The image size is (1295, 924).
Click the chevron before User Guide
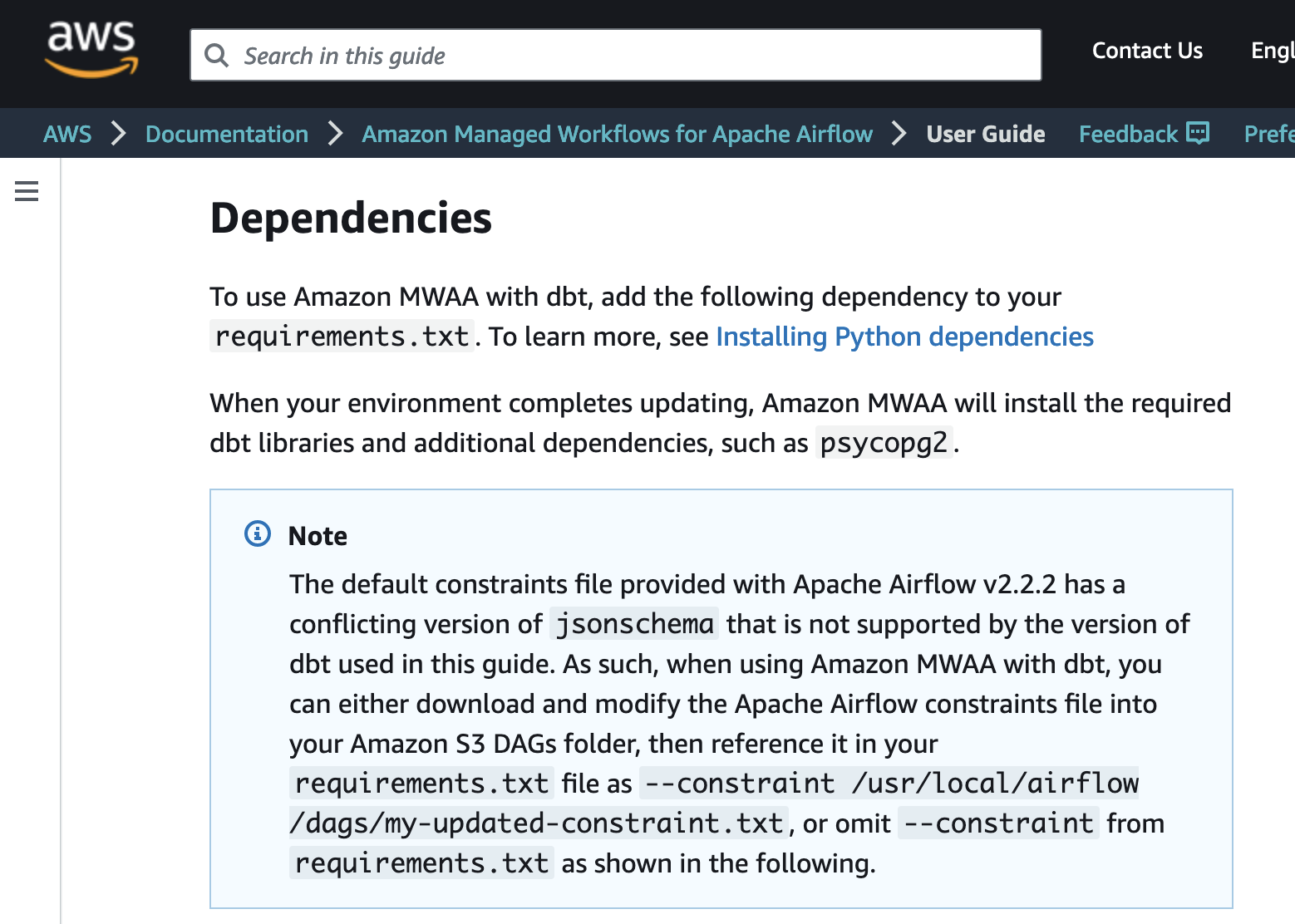click(x=899, y=133)
